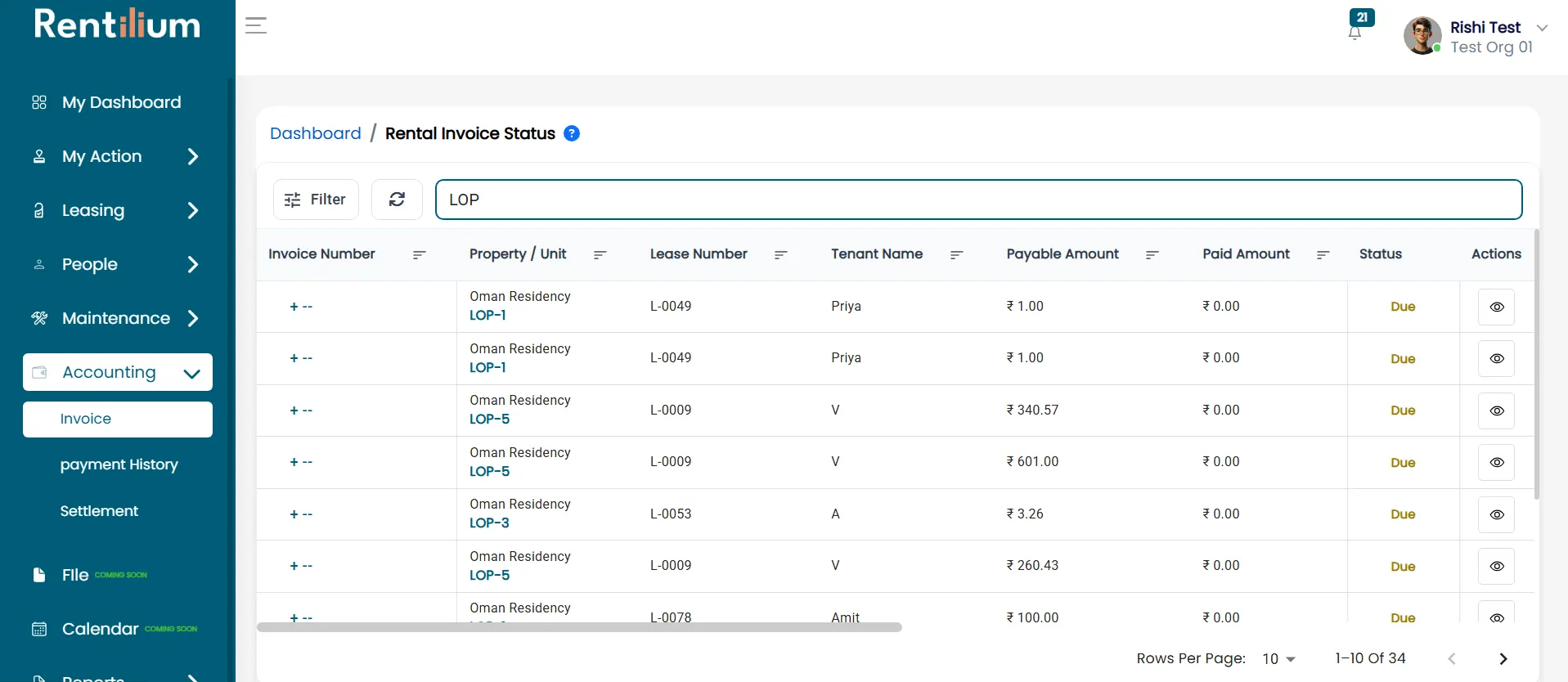The height and width of the screenshot is (682, 1568).
Task: Collapse the Accounting sidebar section
Action: tap(117, 372)
